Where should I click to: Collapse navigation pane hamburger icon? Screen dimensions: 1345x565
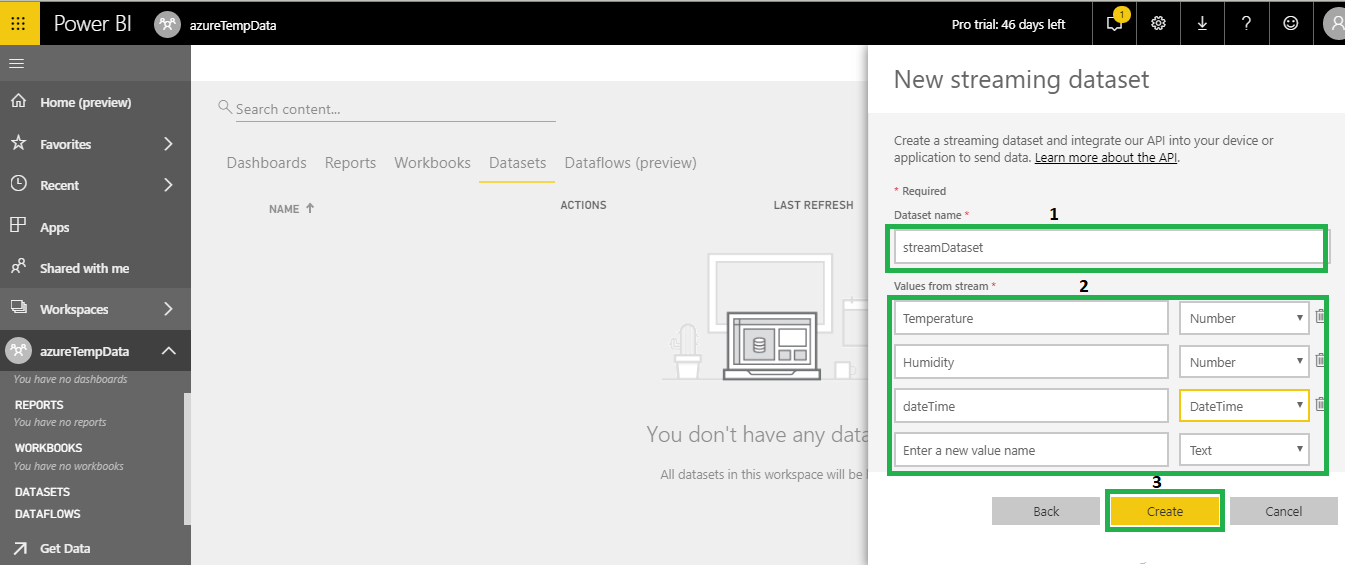(x=16, y=63)
